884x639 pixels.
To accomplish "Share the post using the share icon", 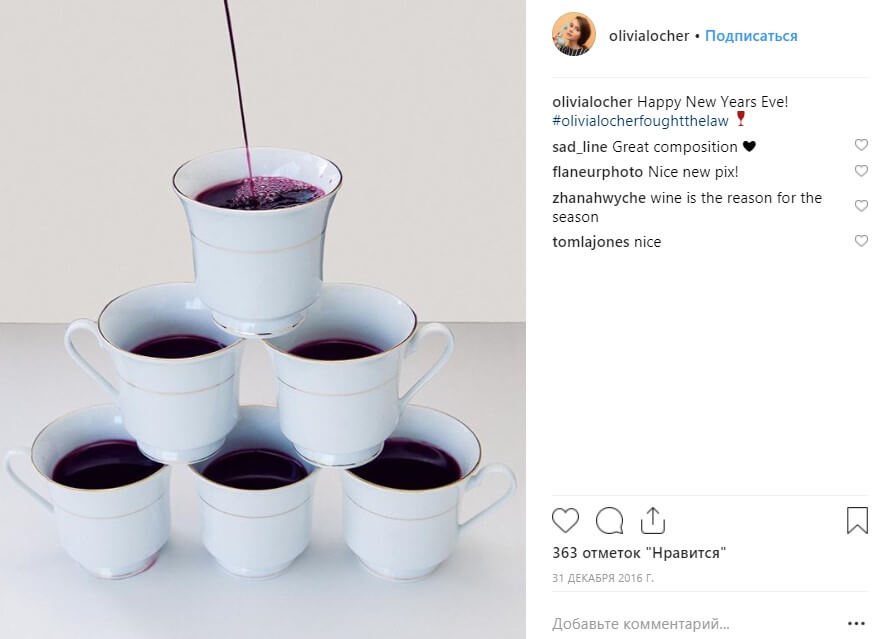I will pyautogui.click(x=652, y=521).
